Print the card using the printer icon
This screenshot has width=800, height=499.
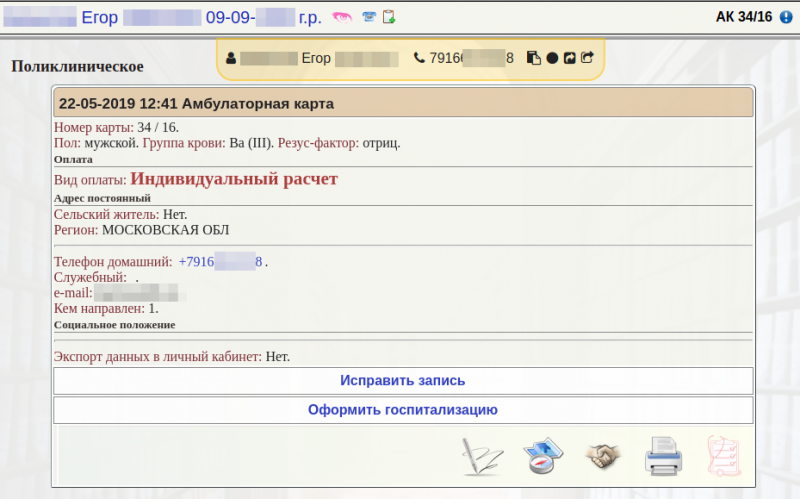tap(662, 456)
